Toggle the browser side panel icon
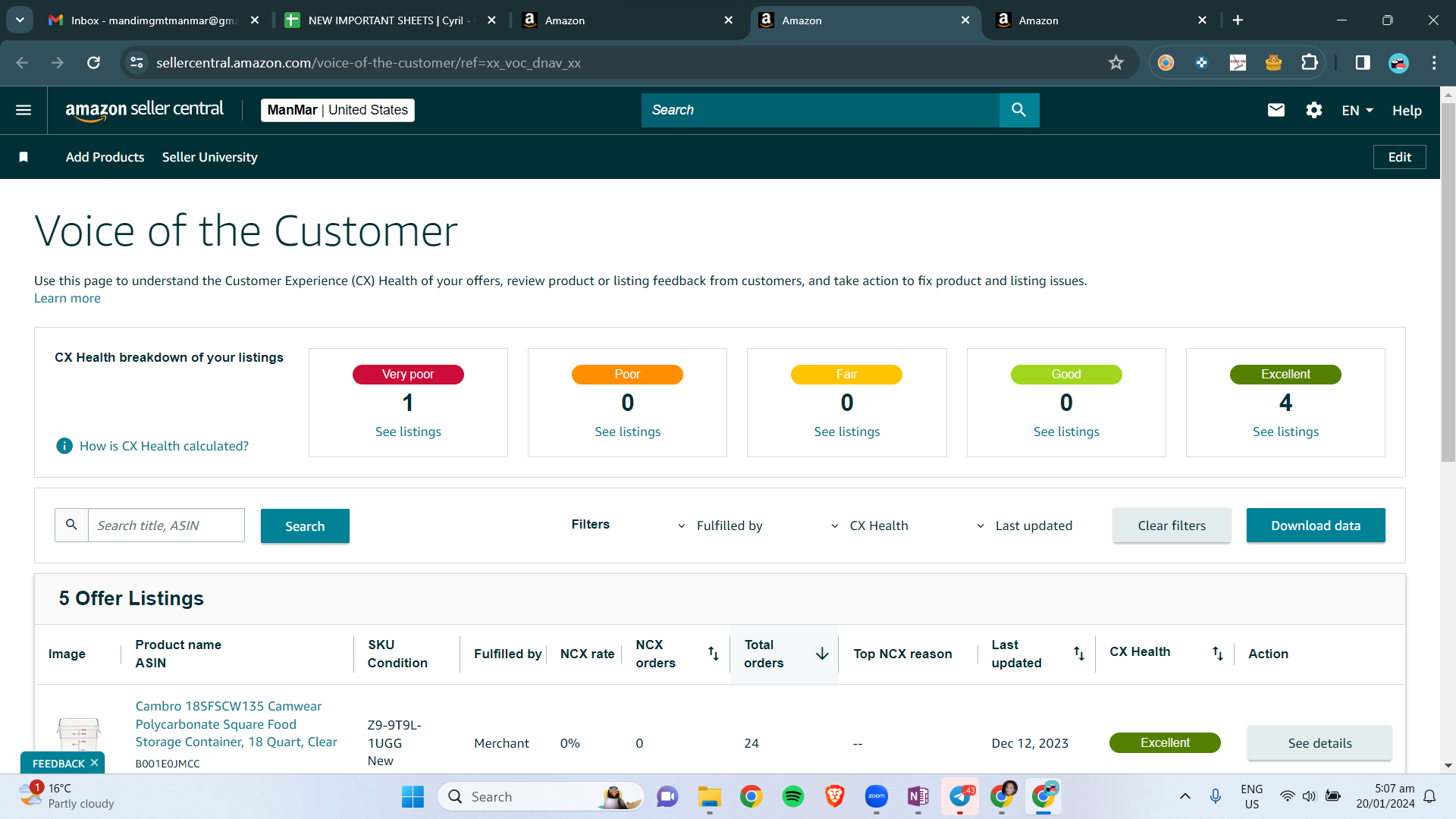 point(1363,63)
